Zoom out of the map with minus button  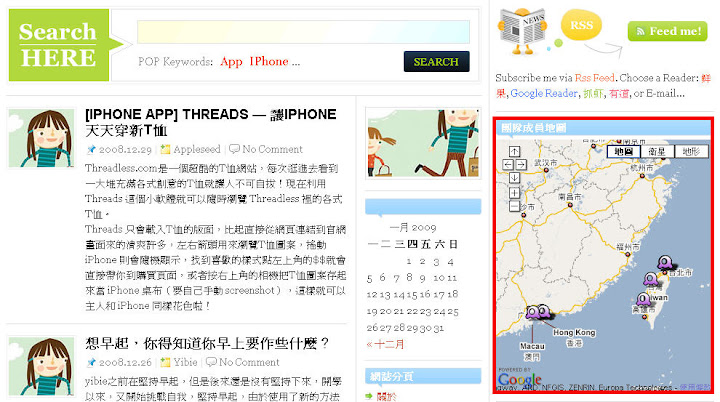514,206
